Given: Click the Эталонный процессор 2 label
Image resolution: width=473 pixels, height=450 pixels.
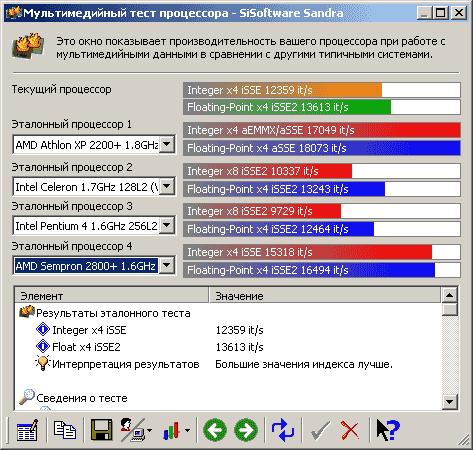Looking at the screenshot, I should (72, 167).
